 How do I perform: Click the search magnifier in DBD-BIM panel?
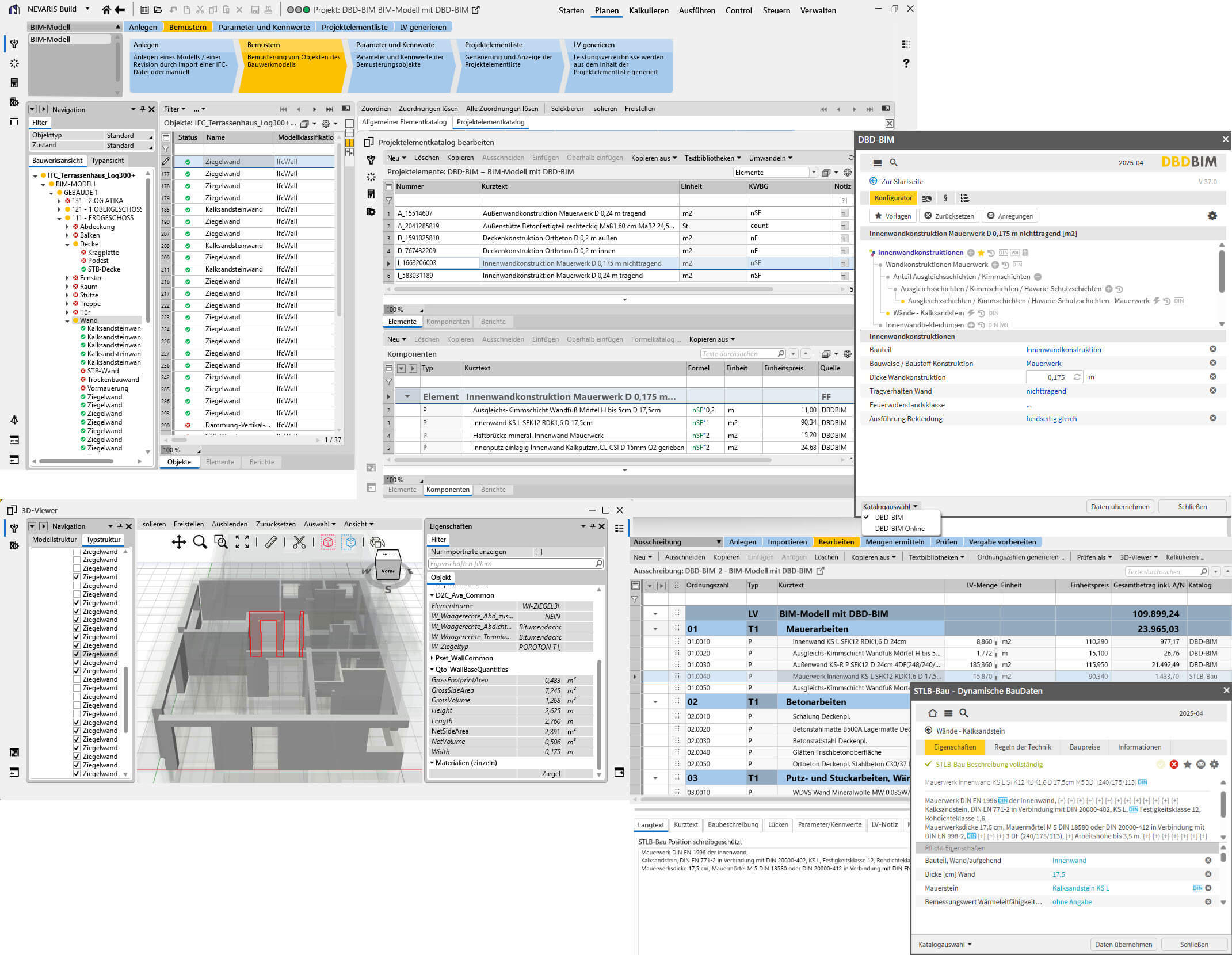pyautogui.click(x=894, y=163)
